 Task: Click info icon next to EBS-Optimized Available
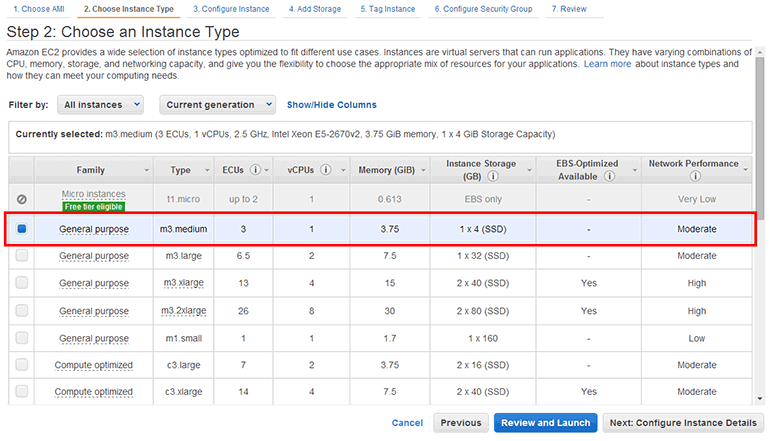coord(607,176)
